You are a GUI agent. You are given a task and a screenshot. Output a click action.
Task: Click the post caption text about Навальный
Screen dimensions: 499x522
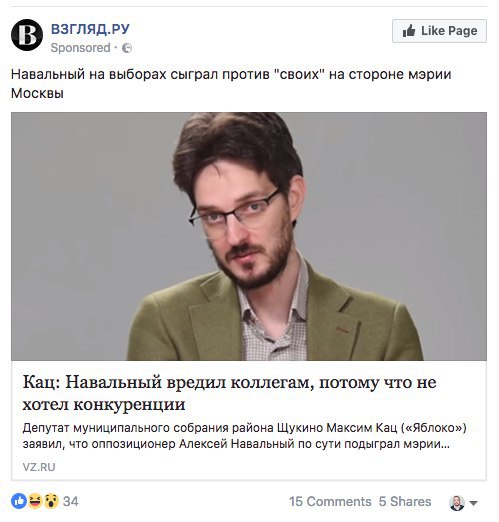coord(231,83)
